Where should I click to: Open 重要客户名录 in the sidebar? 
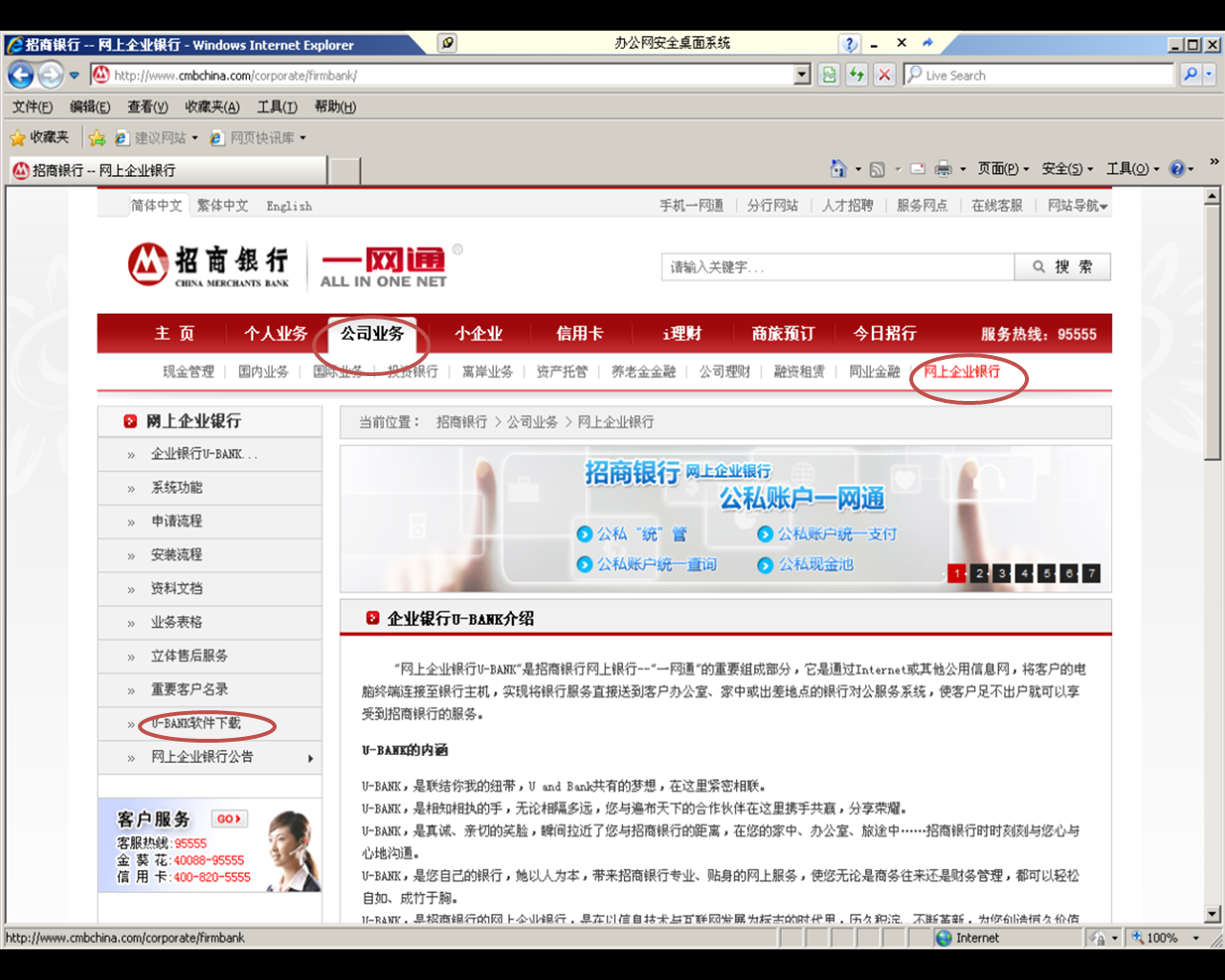click(189, 690)
